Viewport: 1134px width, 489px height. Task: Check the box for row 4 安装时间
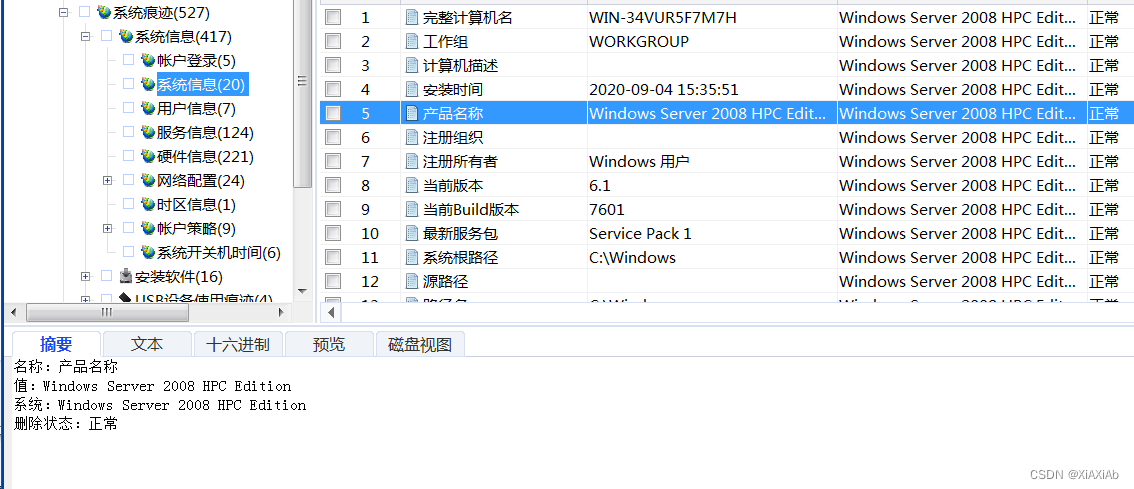click(x=333, y=90)
